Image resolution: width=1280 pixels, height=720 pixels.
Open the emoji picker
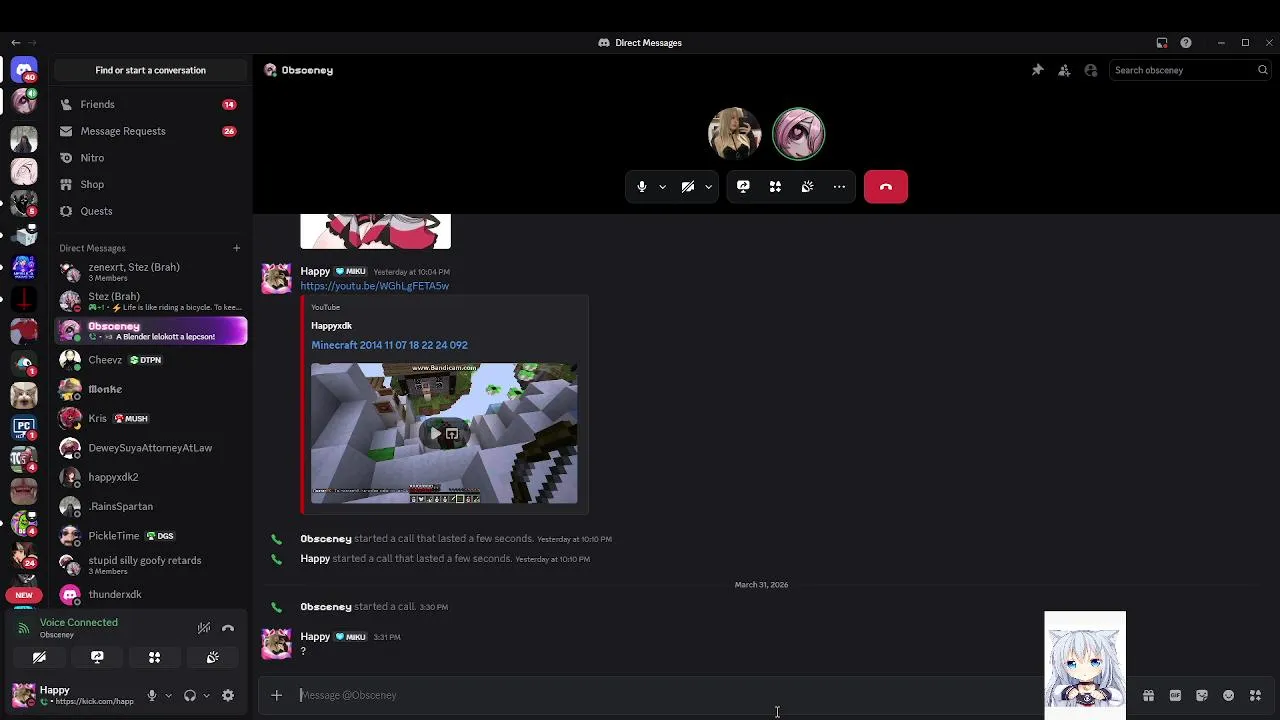pos(1228,695)
